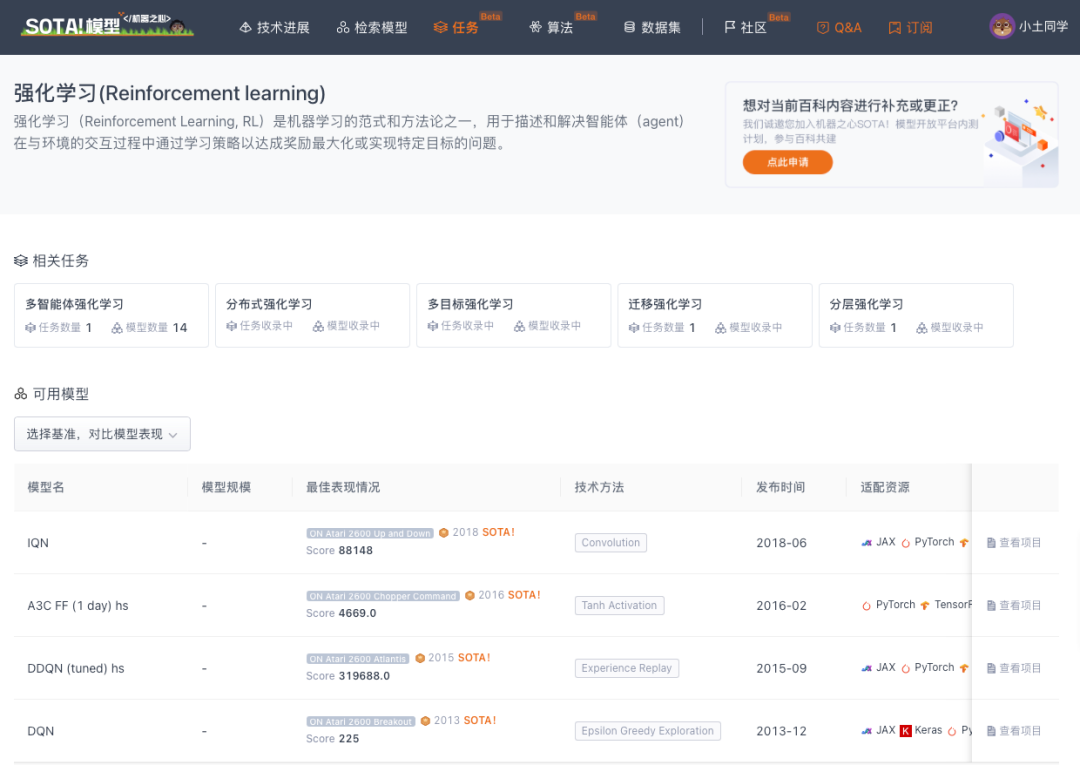Open the 订阅 subscription link
Image resolution: width=1080 pixels, height=765 pixels.
coord(911,28)
